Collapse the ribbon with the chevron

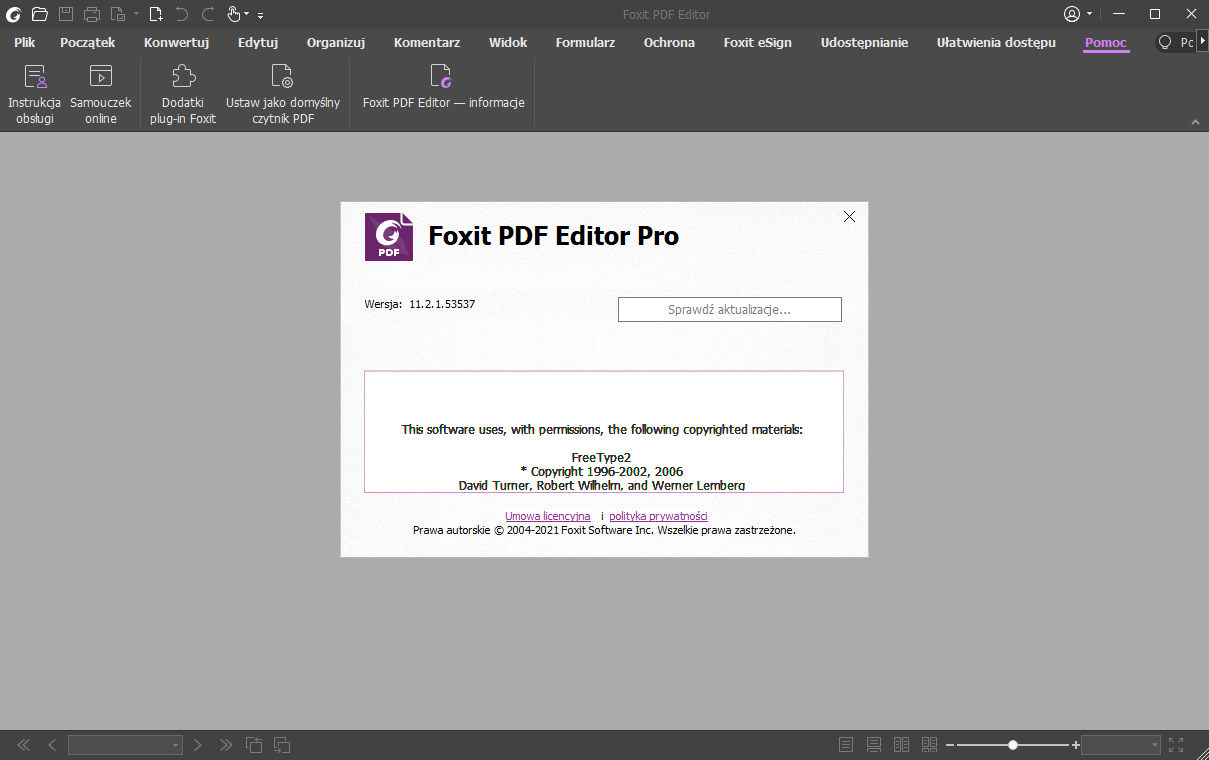click(1194, 121)
